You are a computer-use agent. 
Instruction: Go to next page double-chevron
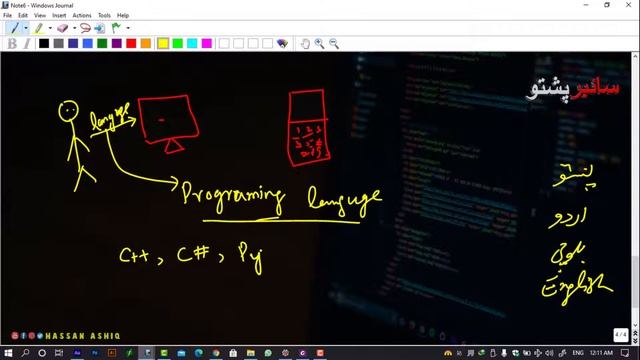pos(635,340)
